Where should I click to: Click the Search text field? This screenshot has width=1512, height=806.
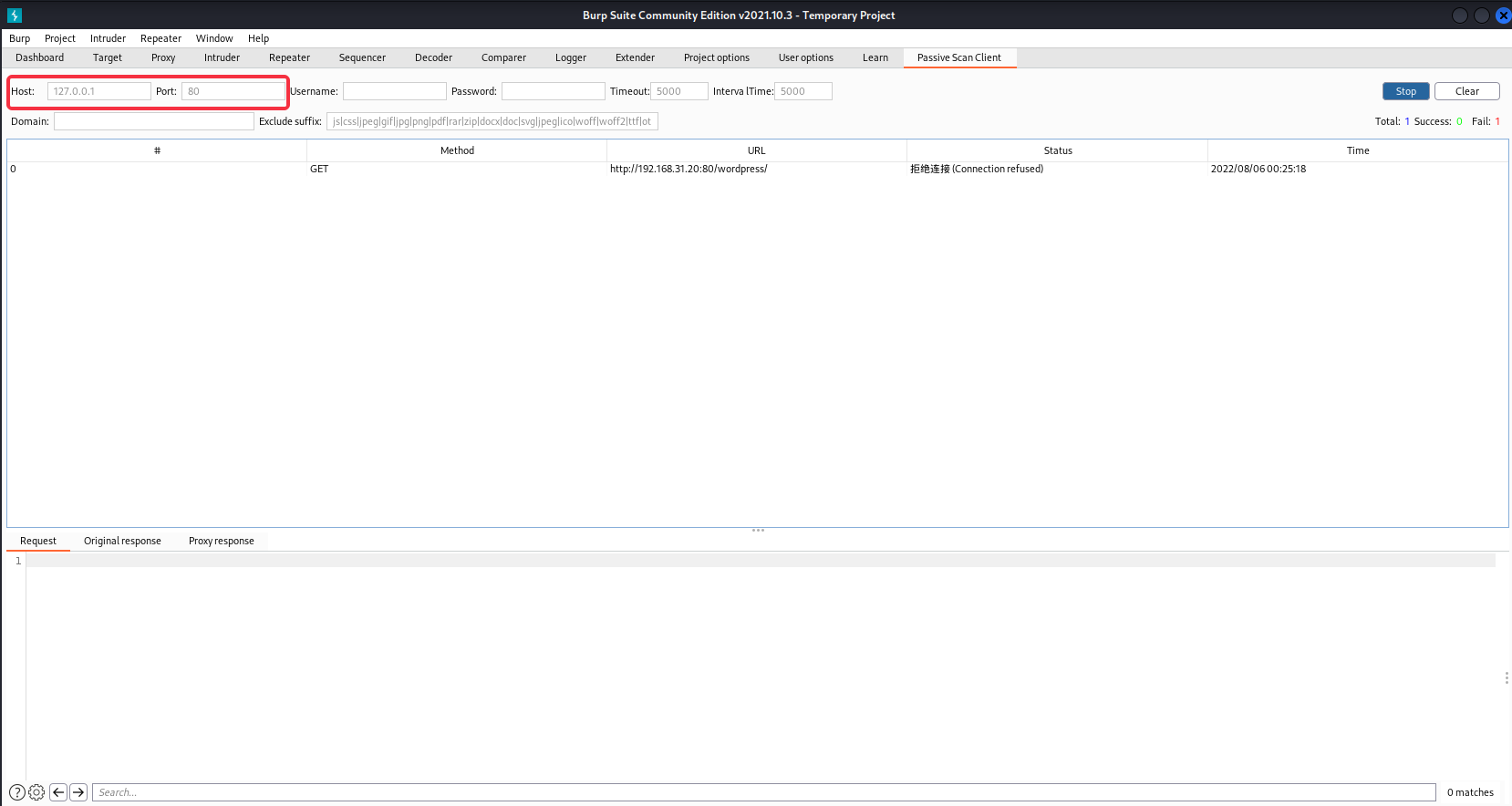tap(764, 792)
